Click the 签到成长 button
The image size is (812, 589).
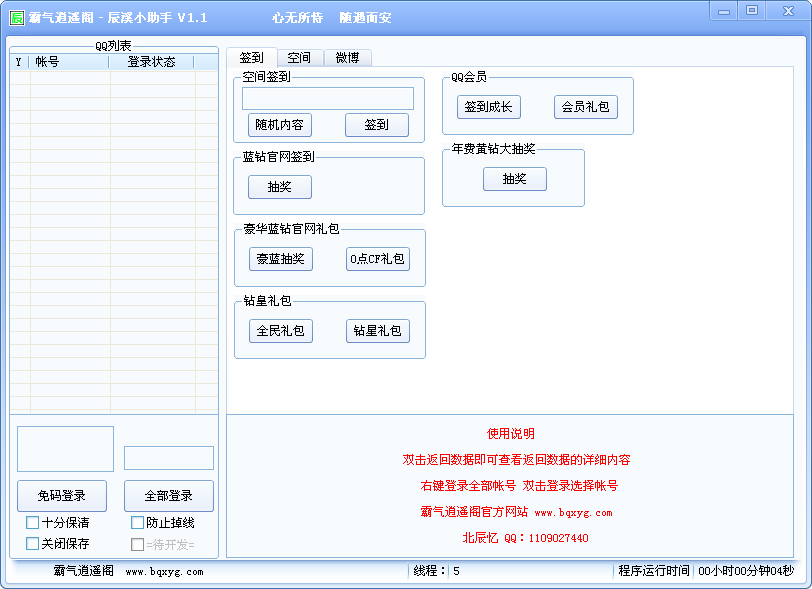click(488, 107)
